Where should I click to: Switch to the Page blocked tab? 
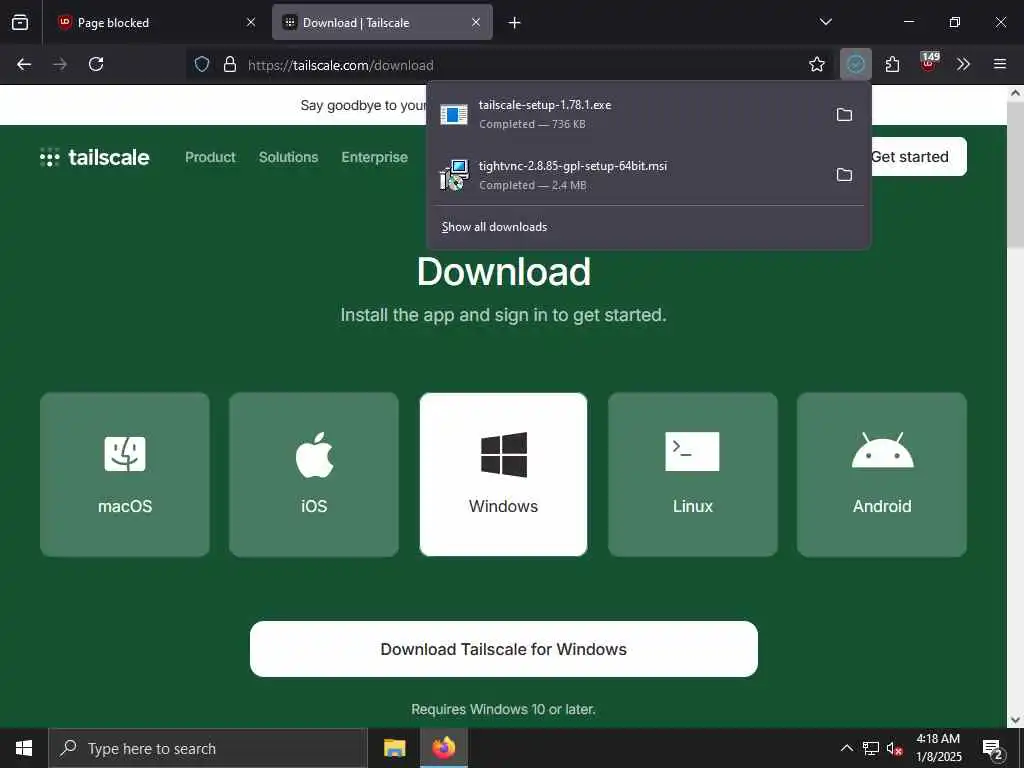(155, 23)
